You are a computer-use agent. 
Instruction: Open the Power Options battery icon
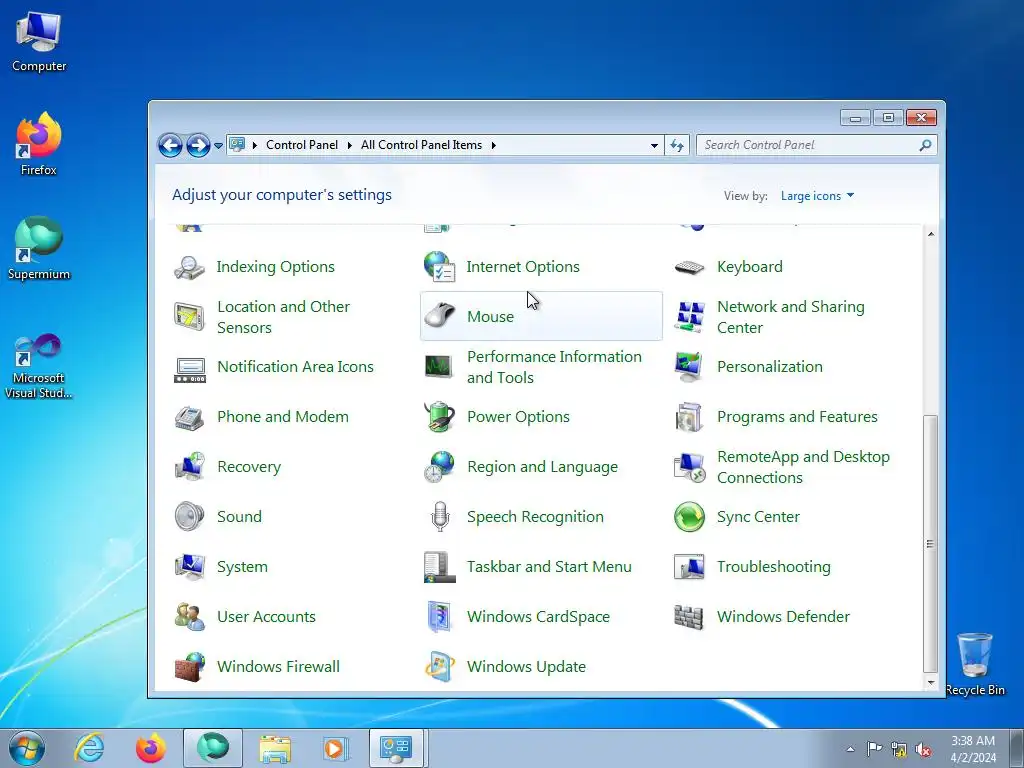(440, 417)
